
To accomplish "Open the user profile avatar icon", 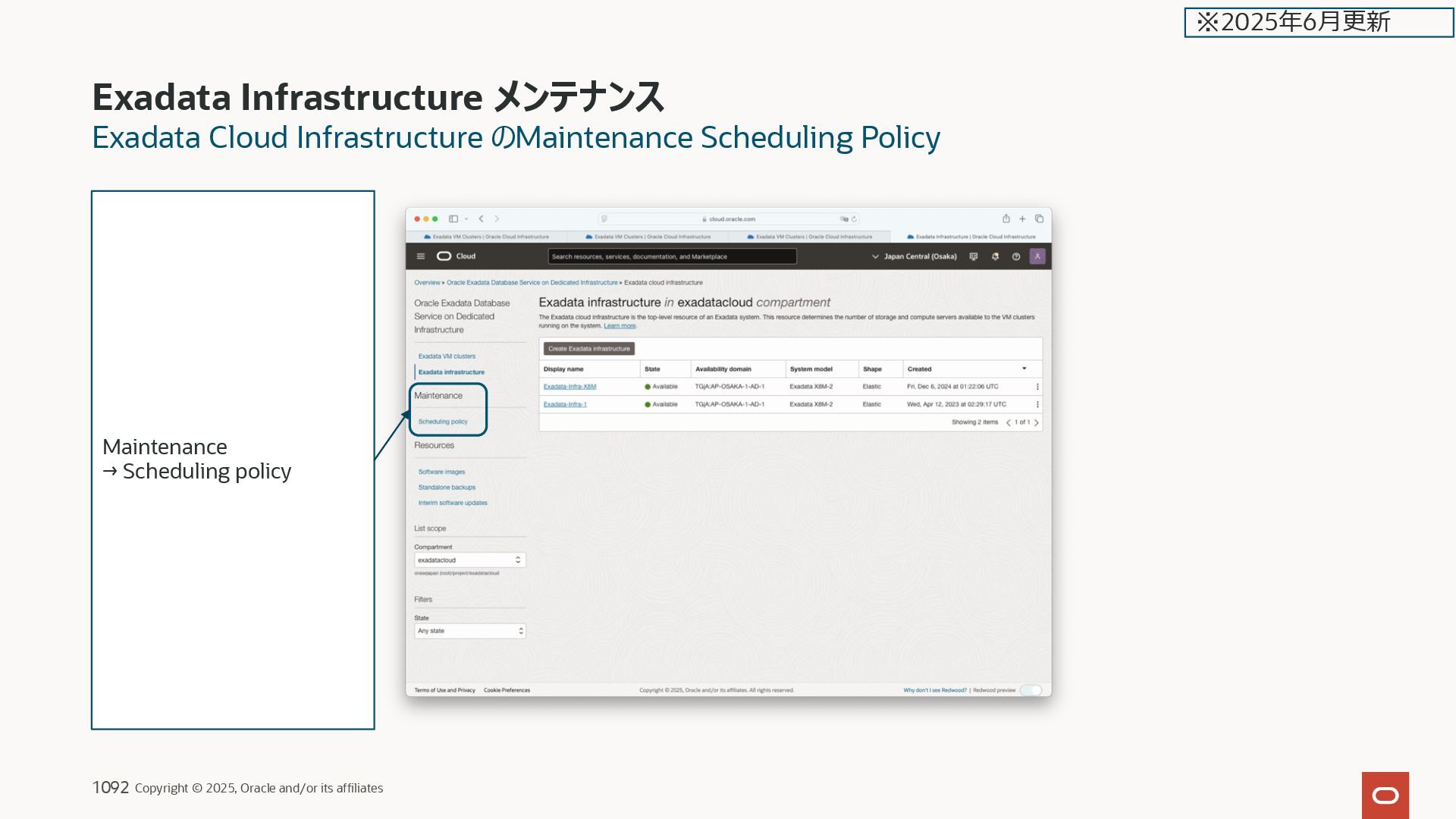I will tap(1037, 256).
